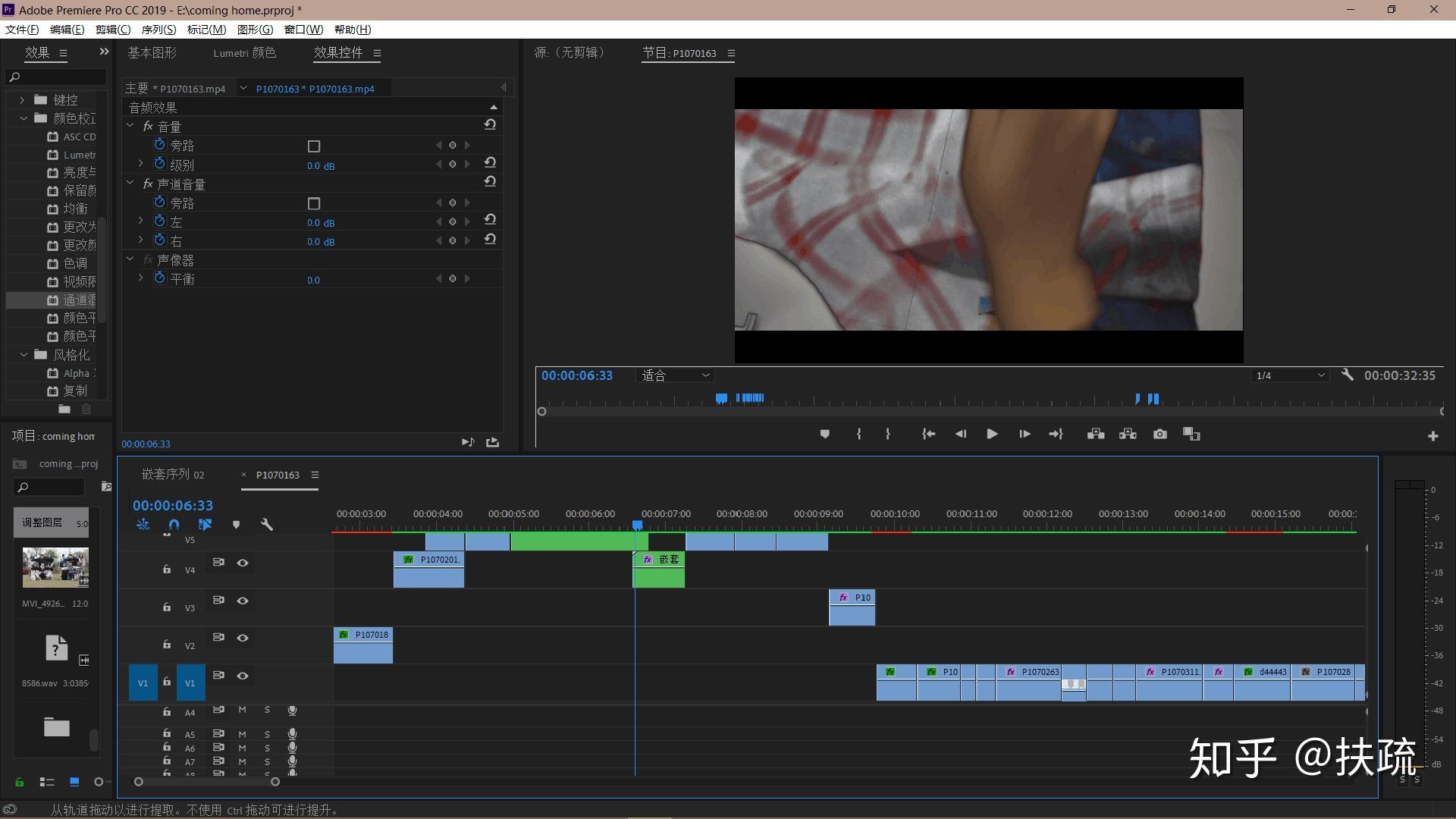1456x819 pixels.
Task: Collapse the 声像器 effect group
Action: coord(130,259)
